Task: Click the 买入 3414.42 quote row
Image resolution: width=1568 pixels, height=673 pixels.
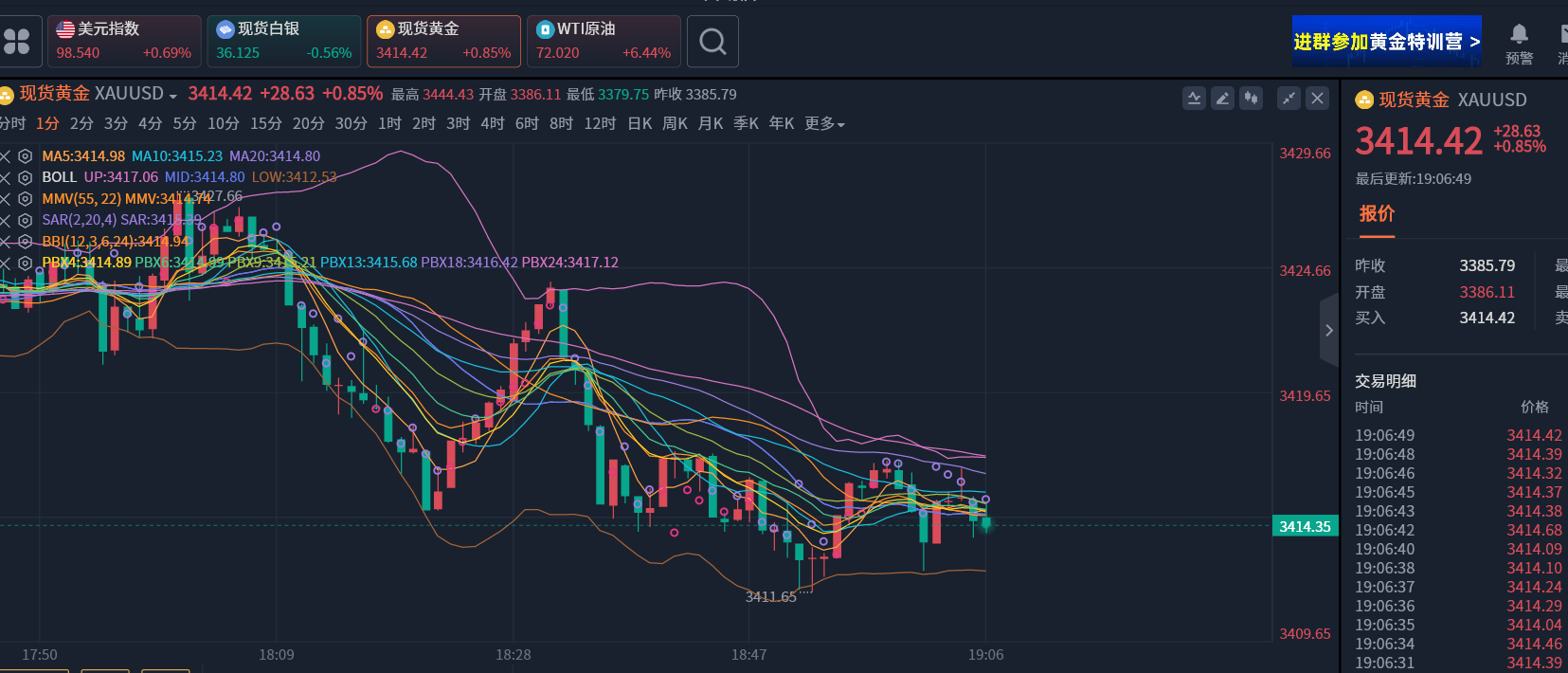Action: 1435,318
